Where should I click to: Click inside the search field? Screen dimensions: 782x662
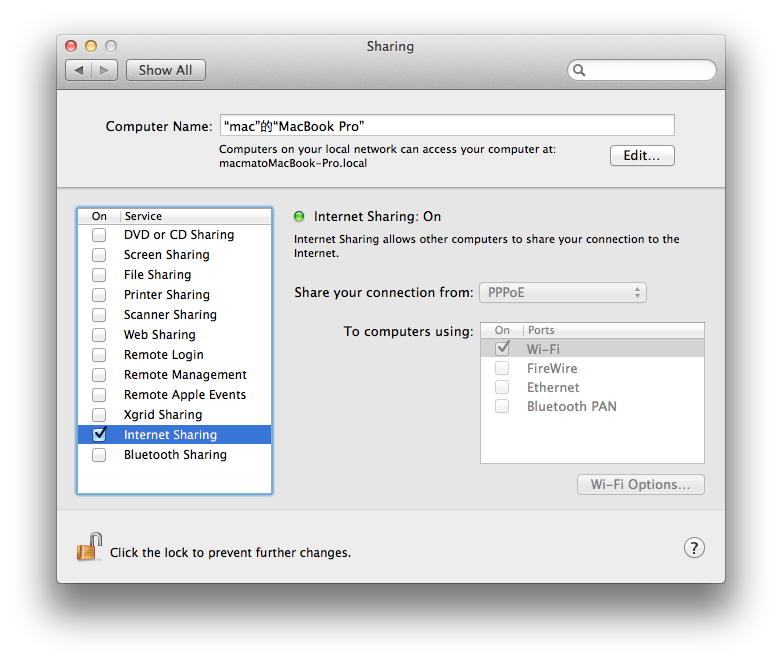point(641,70)
